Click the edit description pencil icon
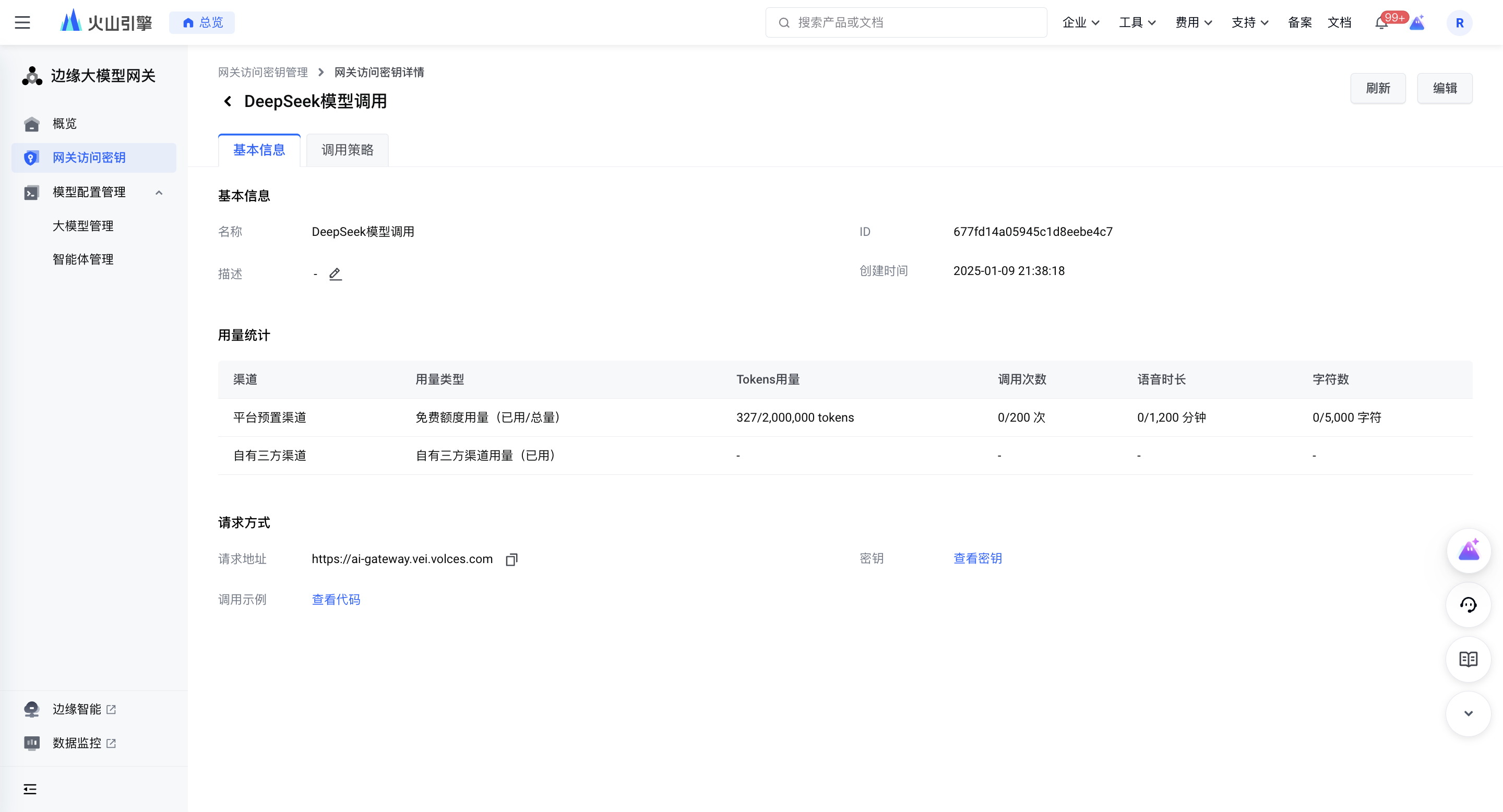Screen dimensions: 1503x812 coord(335,273)
